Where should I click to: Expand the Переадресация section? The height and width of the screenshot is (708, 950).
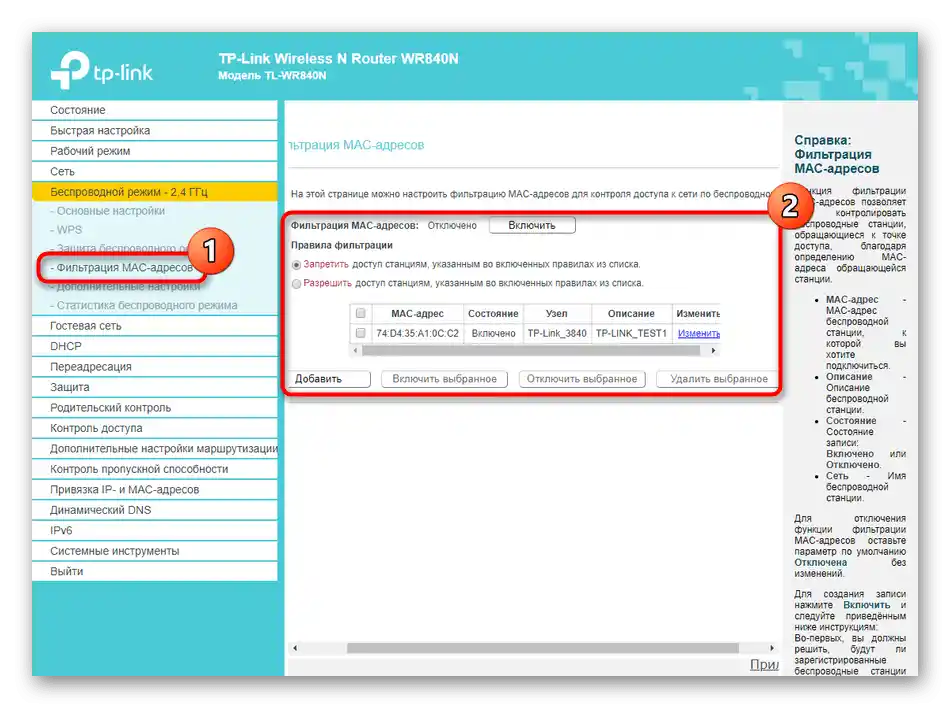click(x=154, y=367)
